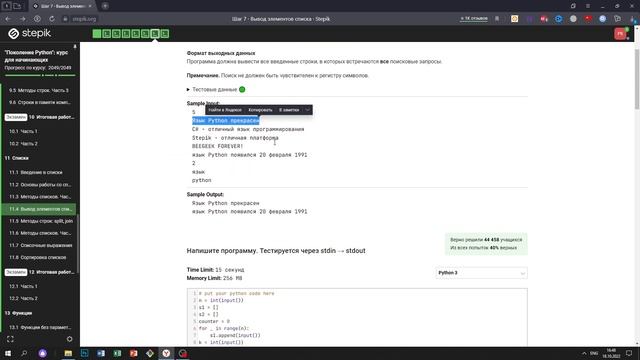Open the selection popup dropdown arrow

click(307, 110)
